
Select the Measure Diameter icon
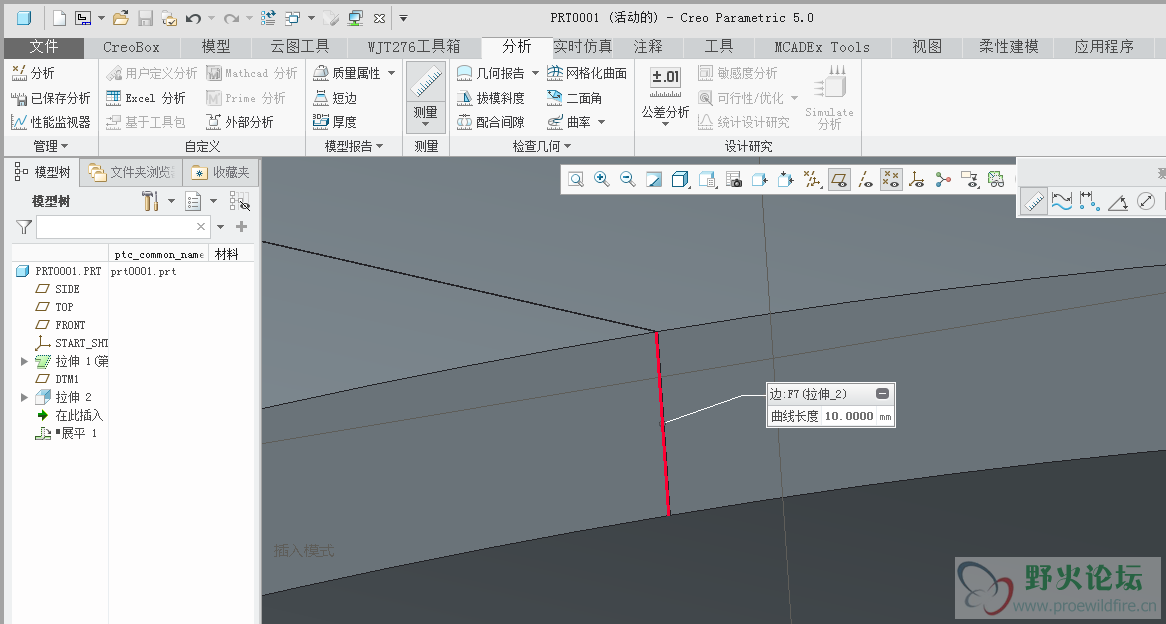(x=1146, y=201)
